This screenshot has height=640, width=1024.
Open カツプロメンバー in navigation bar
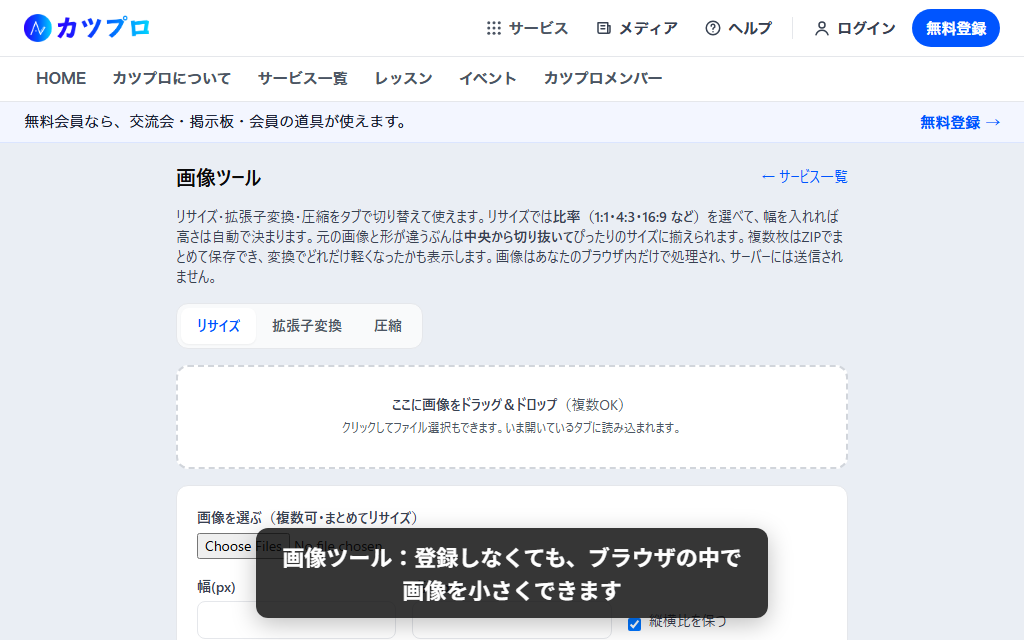tap(603, 78)
